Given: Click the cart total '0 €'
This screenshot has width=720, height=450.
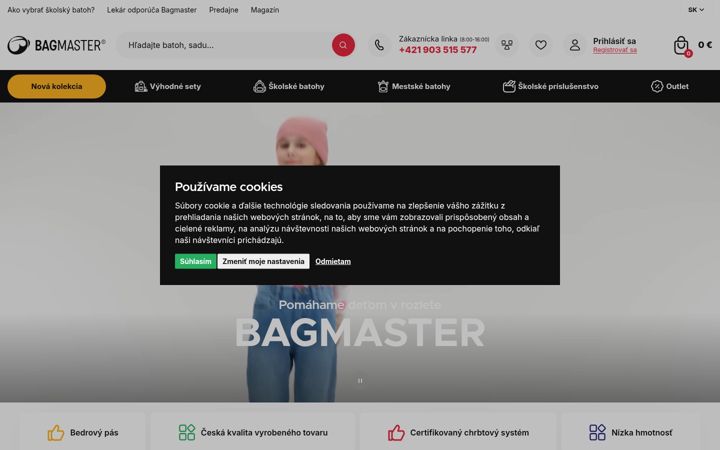Looking at the screenshot, I should pos(705,45).
